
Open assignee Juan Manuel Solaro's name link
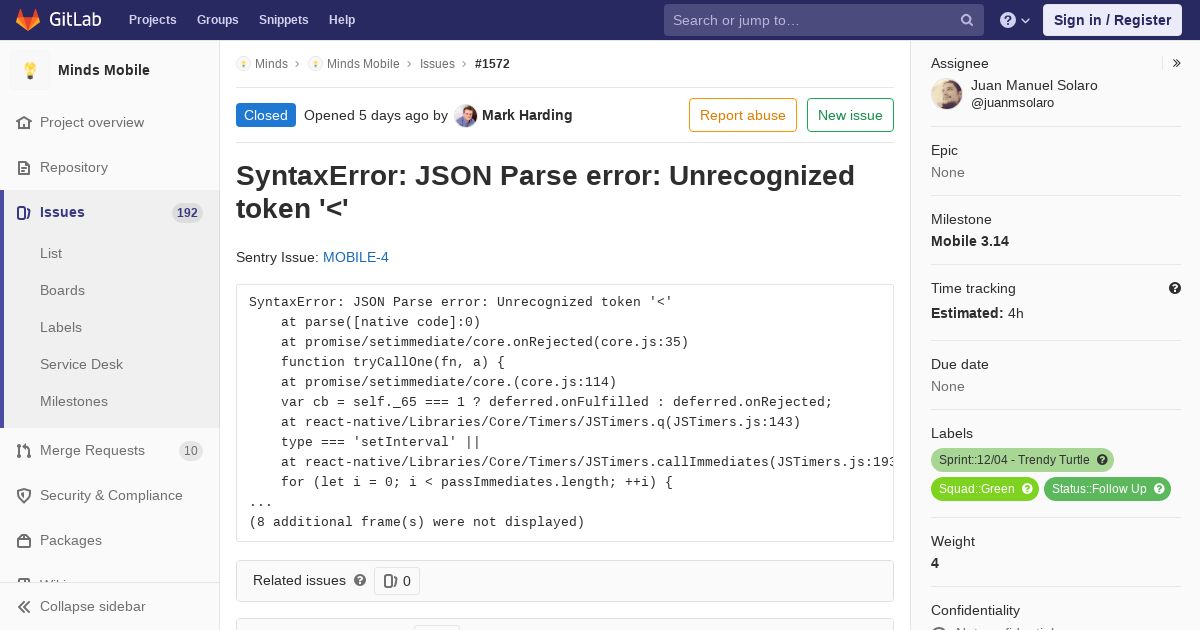pyautogui.click(x=1034, y=85)
